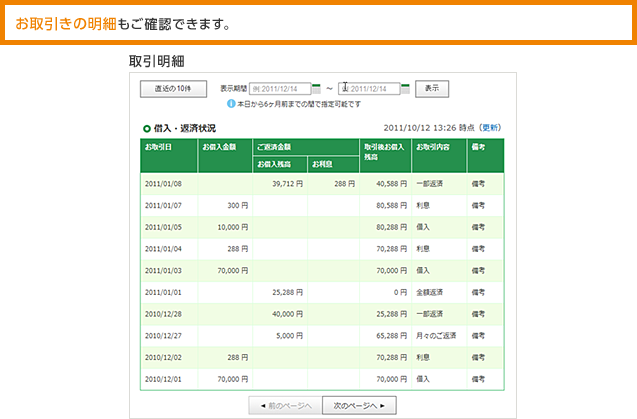
Task: Select the 取引後お借入残高 column header
Action: (386, 156)
